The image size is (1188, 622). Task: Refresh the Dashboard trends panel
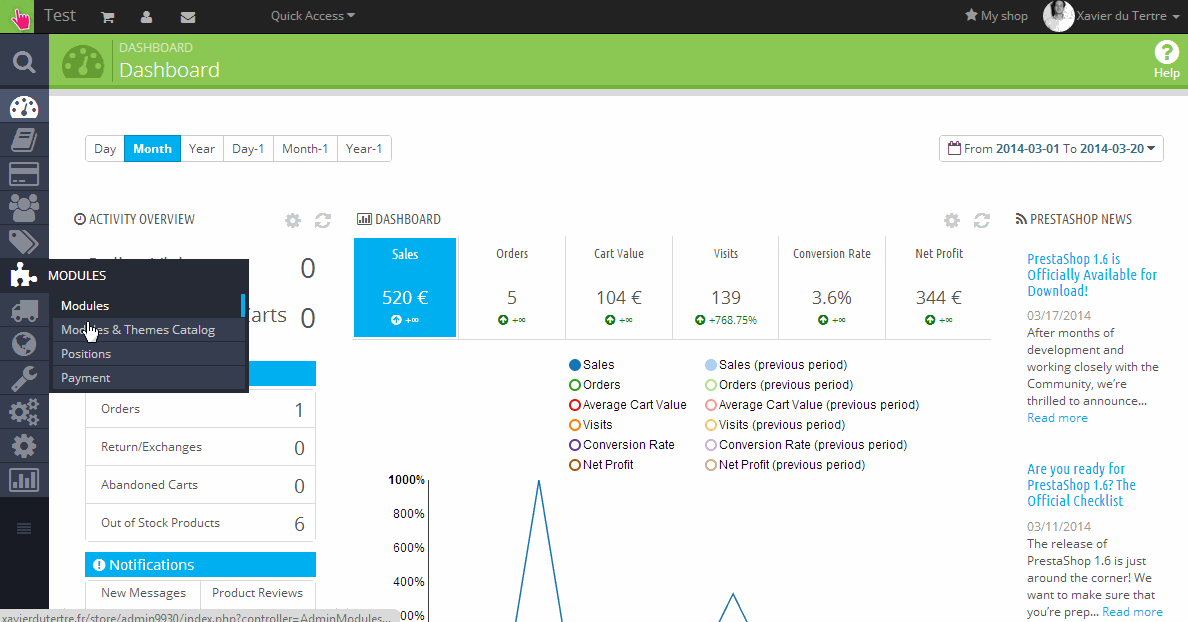click(x=982, y=220)
